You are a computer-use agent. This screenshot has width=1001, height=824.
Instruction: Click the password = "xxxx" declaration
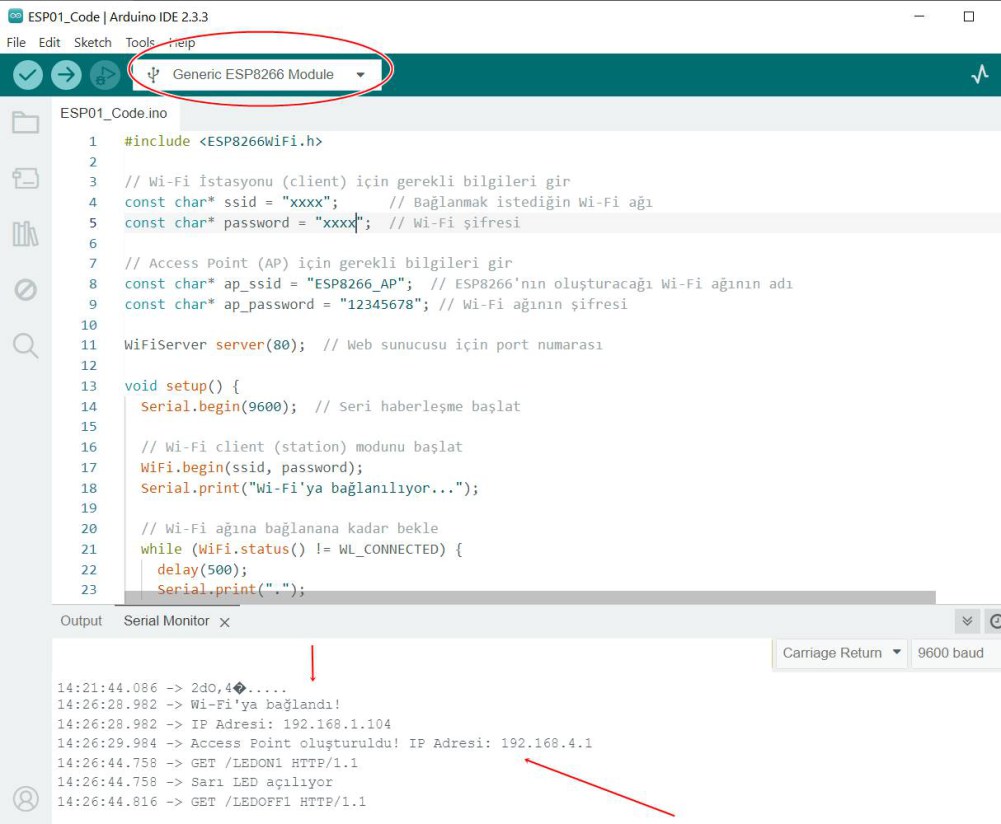pos(248,223)
